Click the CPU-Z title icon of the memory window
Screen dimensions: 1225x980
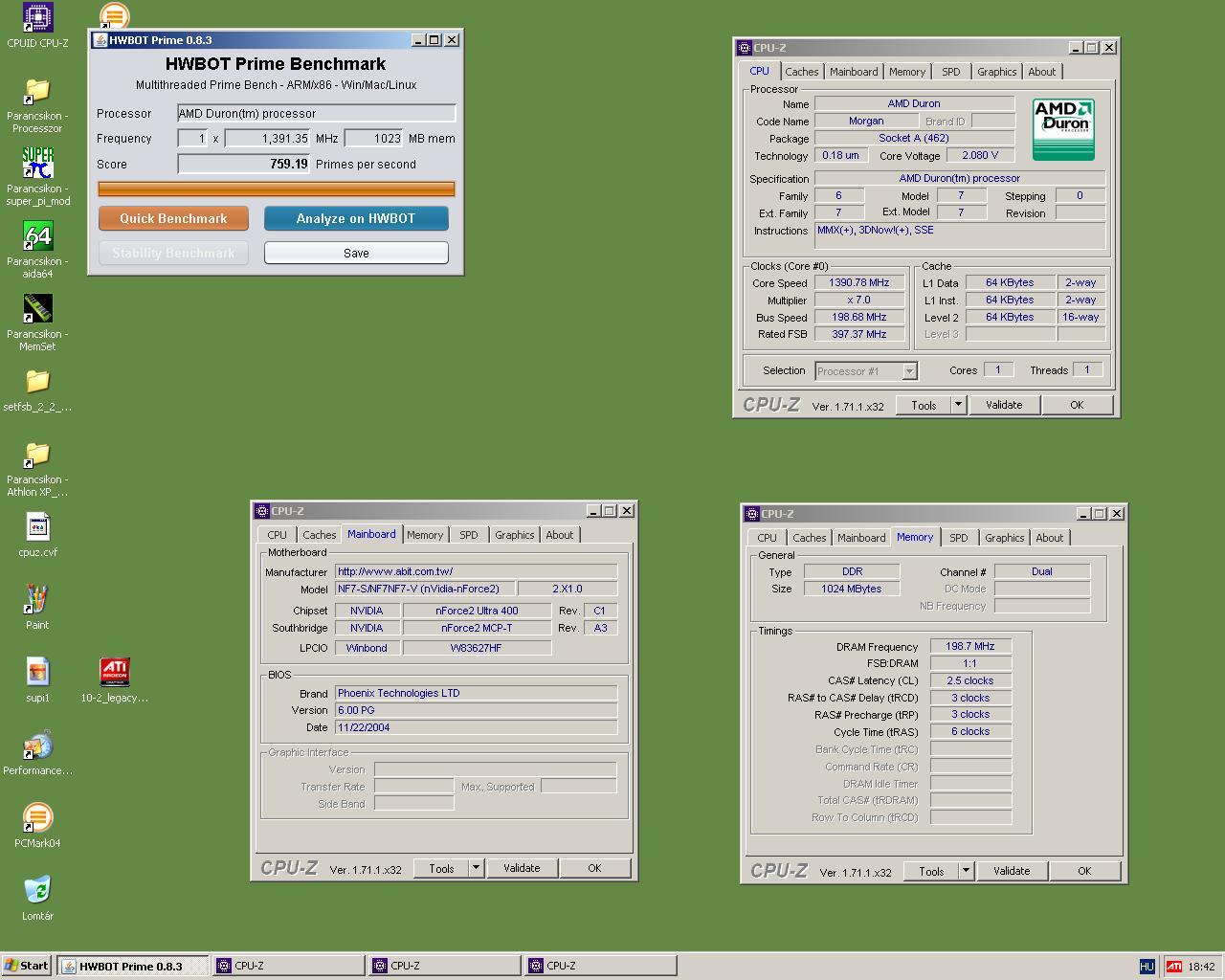tap(752, 514)
